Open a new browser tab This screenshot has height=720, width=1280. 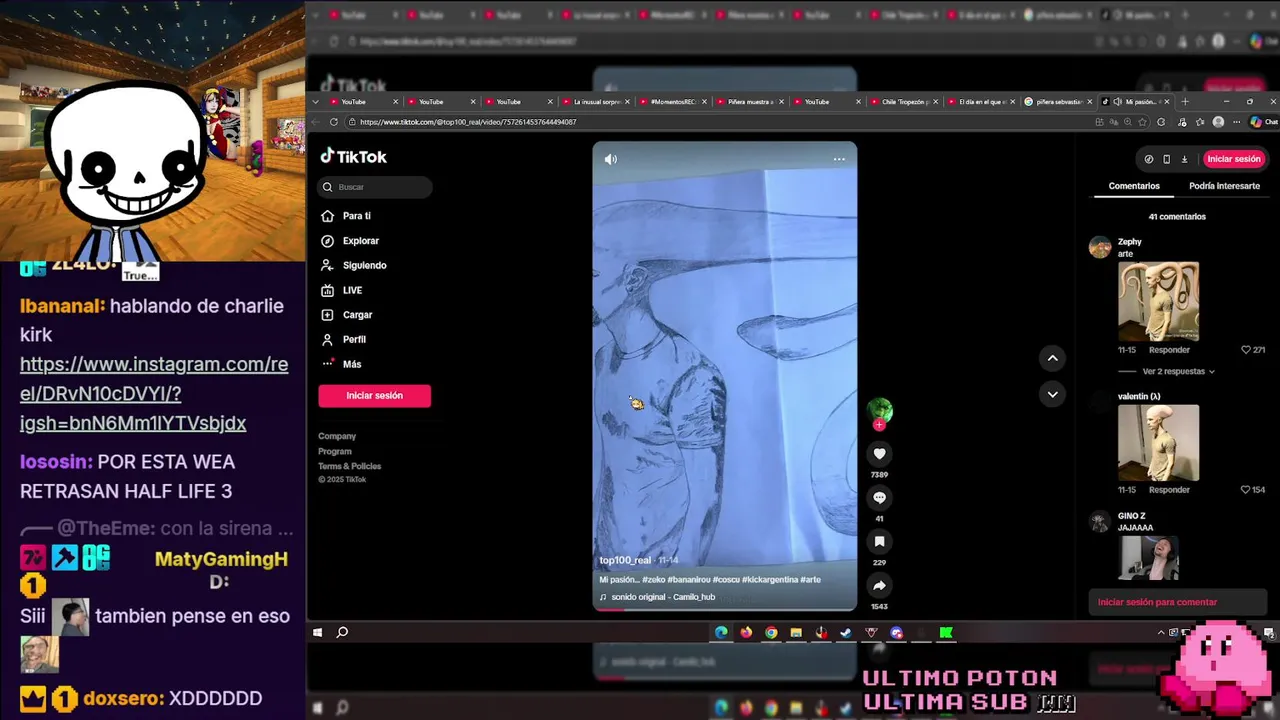coord(1185,102)
